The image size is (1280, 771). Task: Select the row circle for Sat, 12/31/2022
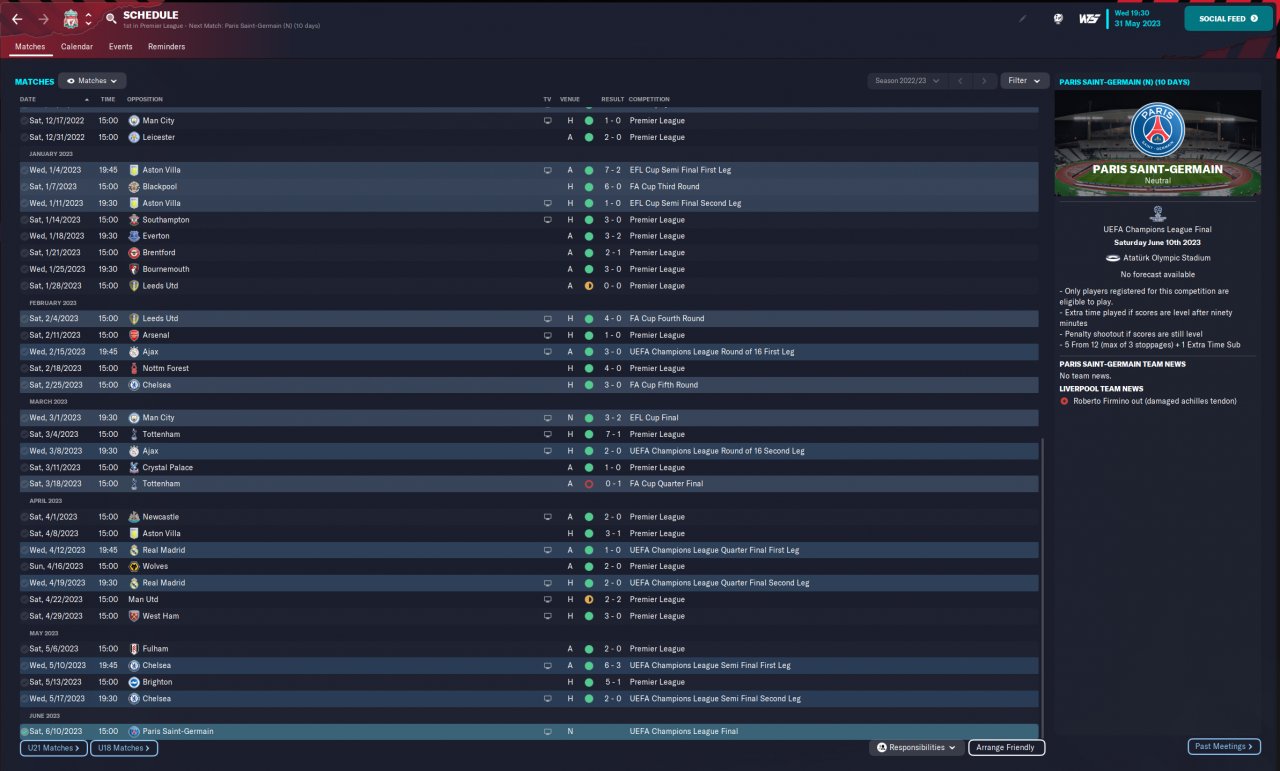24,137
